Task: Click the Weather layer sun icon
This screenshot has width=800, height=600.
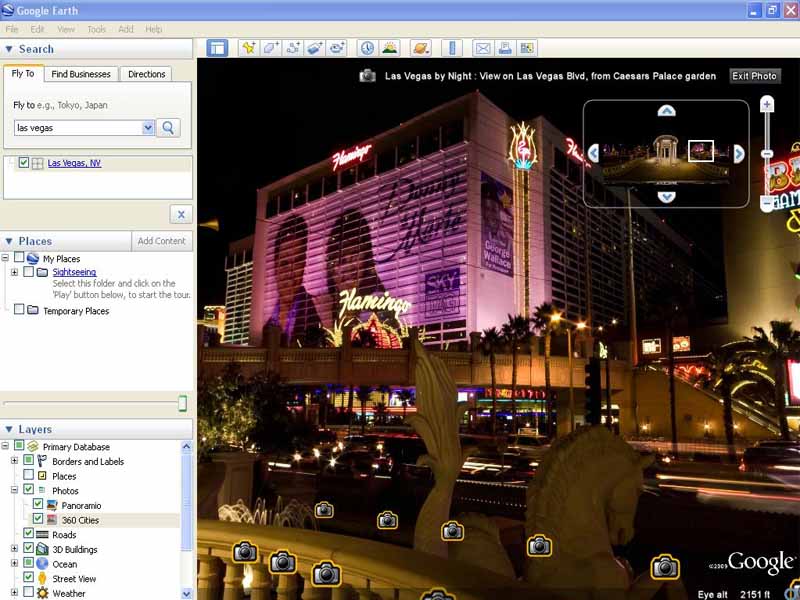Action: click(43, 593)
